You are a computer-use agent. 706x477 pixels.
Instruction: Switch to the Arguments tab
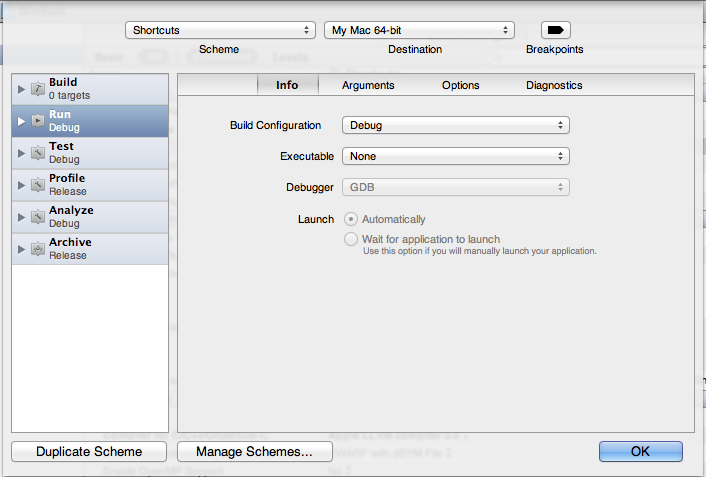pyautogui.click(x=368, y=85)
